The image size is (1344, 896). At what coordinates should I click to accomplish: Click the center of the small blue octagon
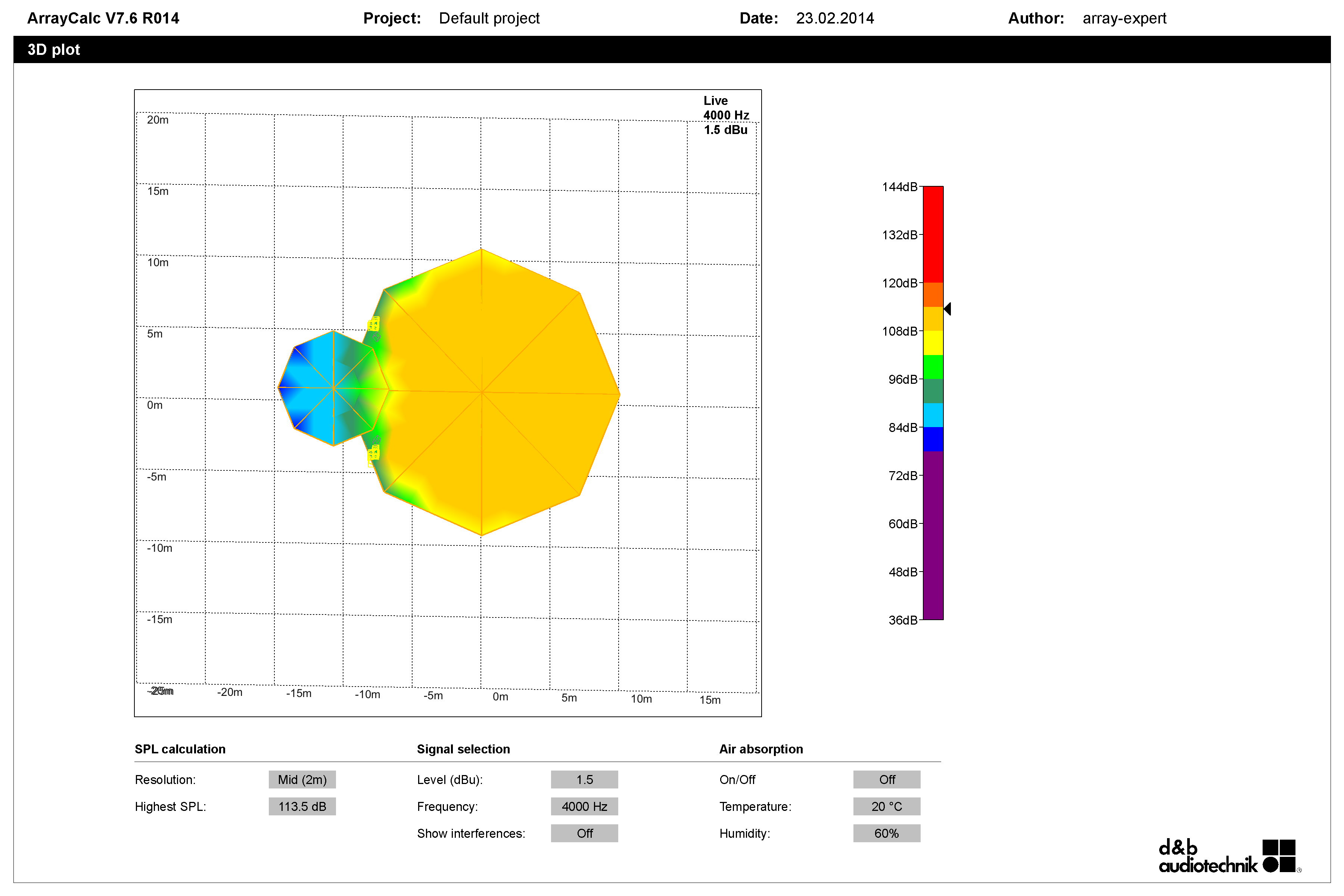coord(333,388)
